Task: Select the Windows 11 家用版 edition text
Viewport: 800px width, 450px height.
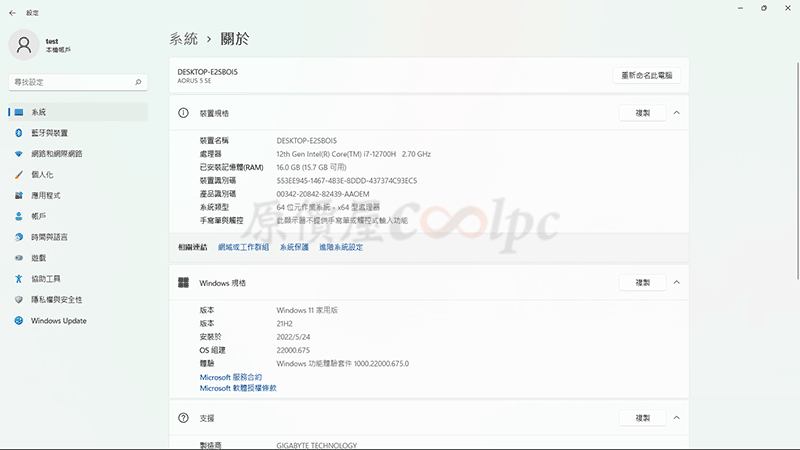Action: 307,310
